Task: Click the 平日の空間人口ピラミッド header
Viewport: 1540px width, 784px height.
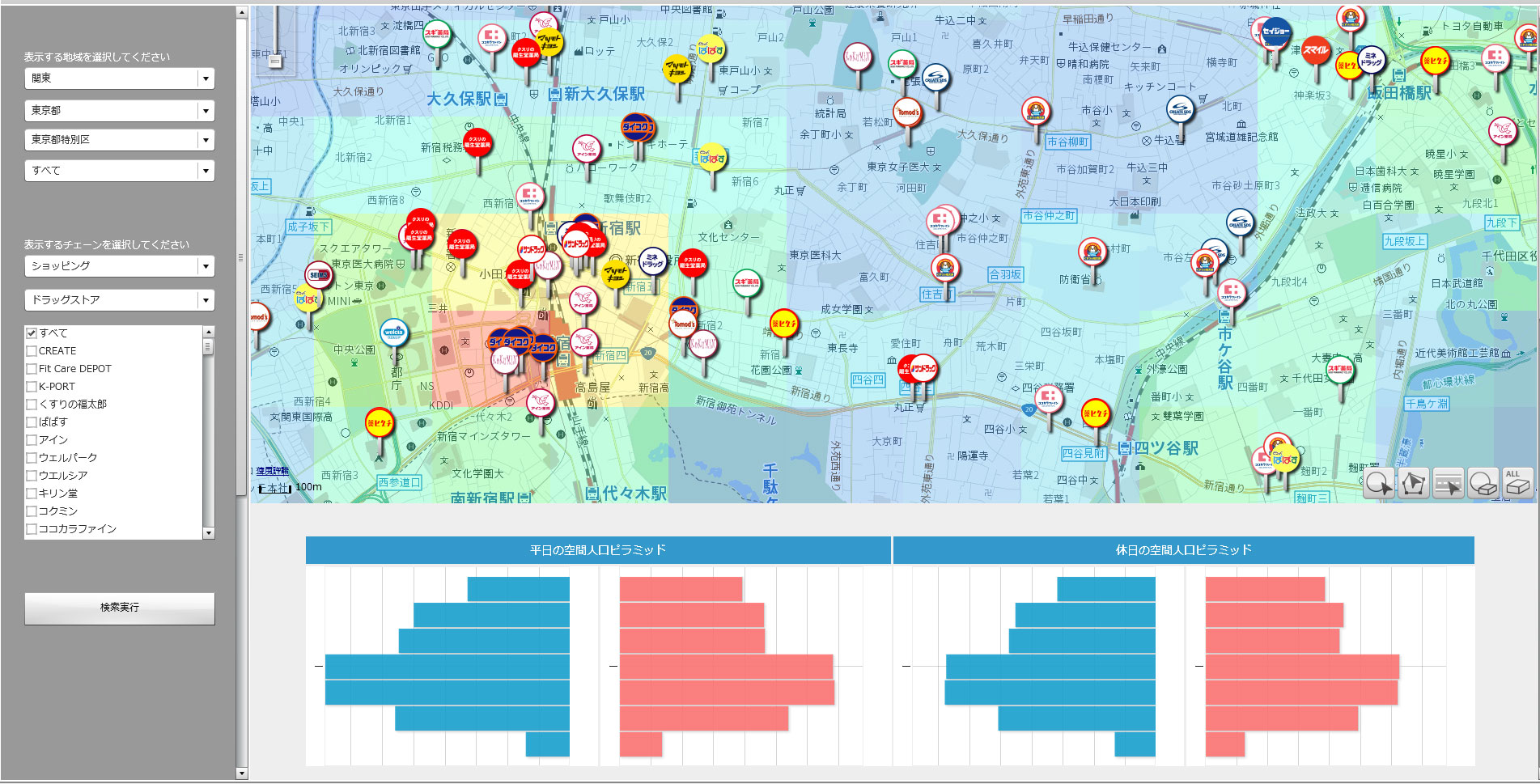Action: [598, 550]
